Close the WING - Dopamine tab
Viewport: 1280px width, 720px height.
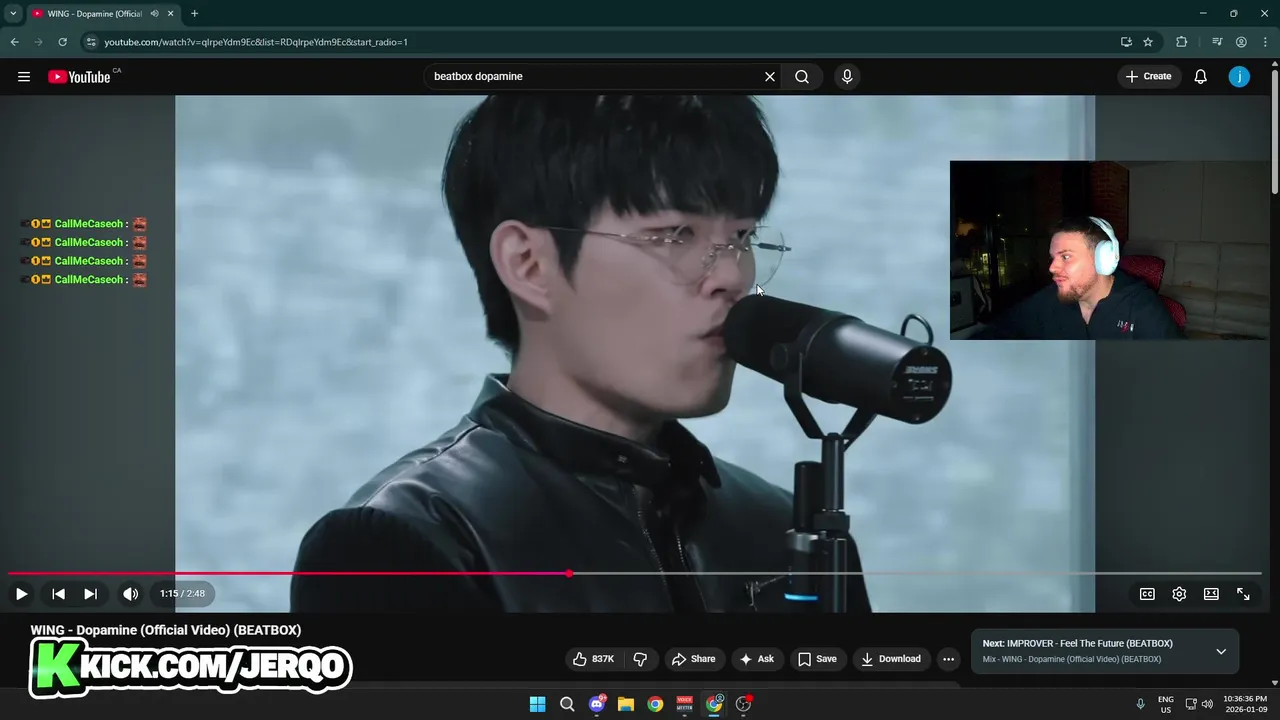click(171, 14)
